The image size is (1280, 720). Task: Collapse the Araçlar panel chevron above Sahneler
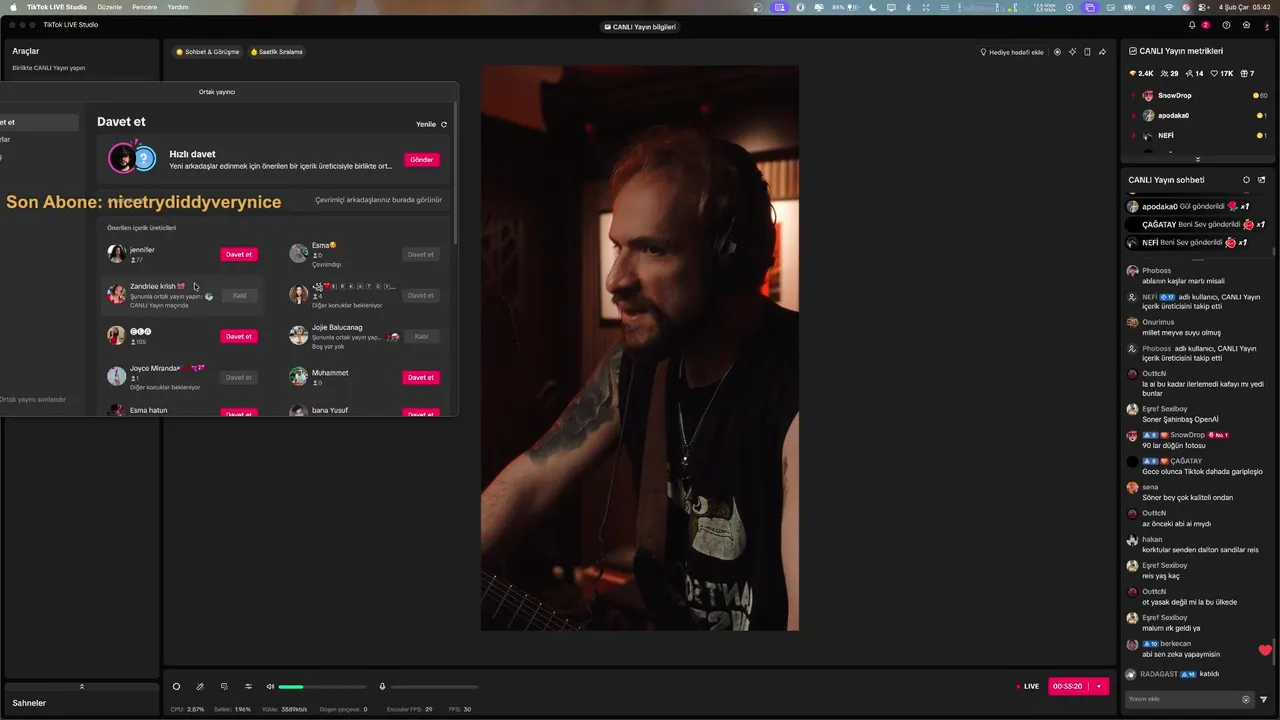(82, 686)
